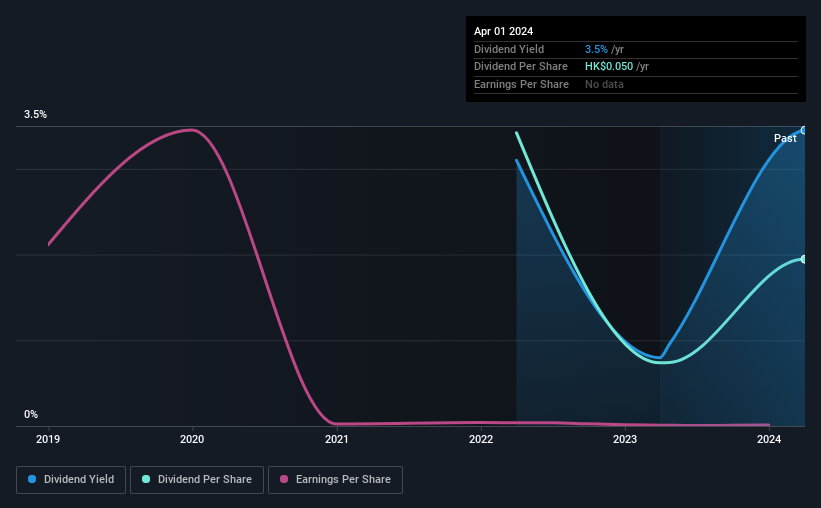Click the blue Dividend Yield endpoint marker
Image resolution: width=821 pixels, height=508 pixels.
coord(804,130)
